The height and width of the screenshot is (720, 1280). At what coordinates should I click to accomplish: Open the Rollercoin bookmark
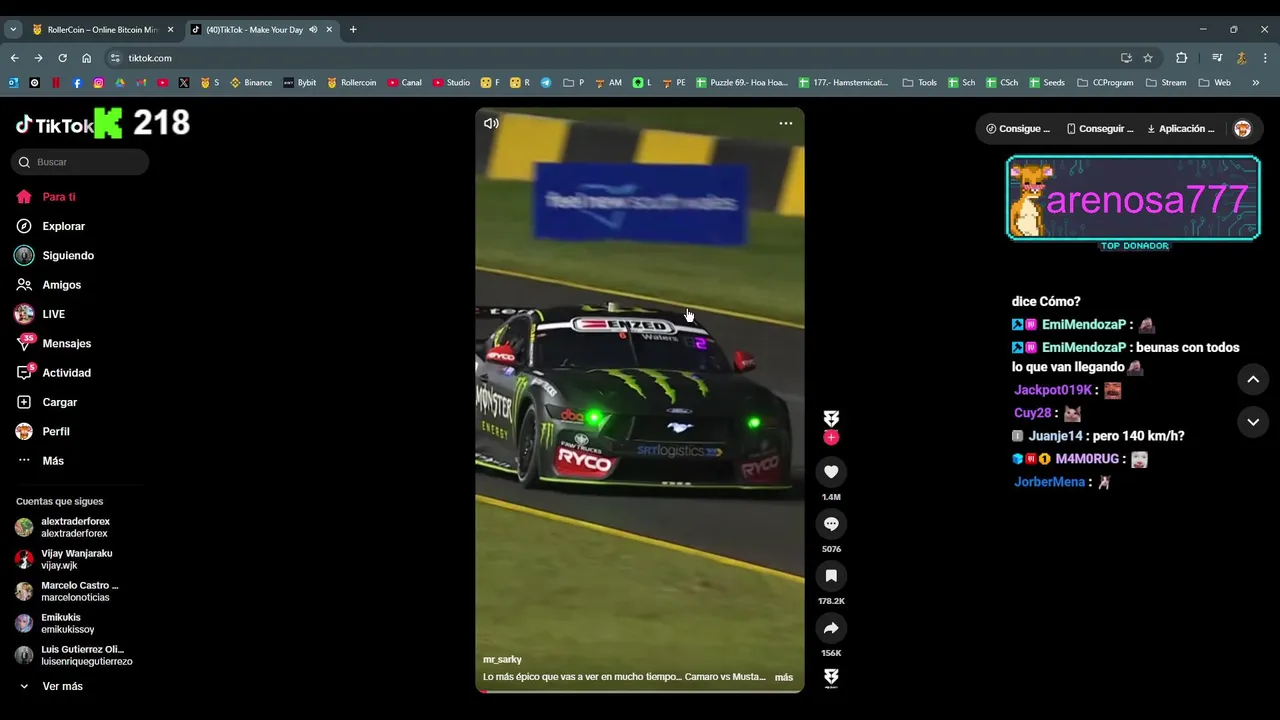[x=352, y=83]
